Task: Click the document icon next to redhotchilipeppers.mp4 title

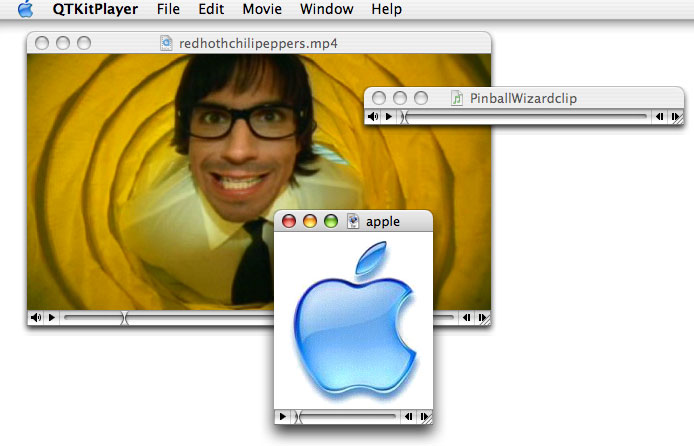Action: pyautogui.click(x=166, y=43)
